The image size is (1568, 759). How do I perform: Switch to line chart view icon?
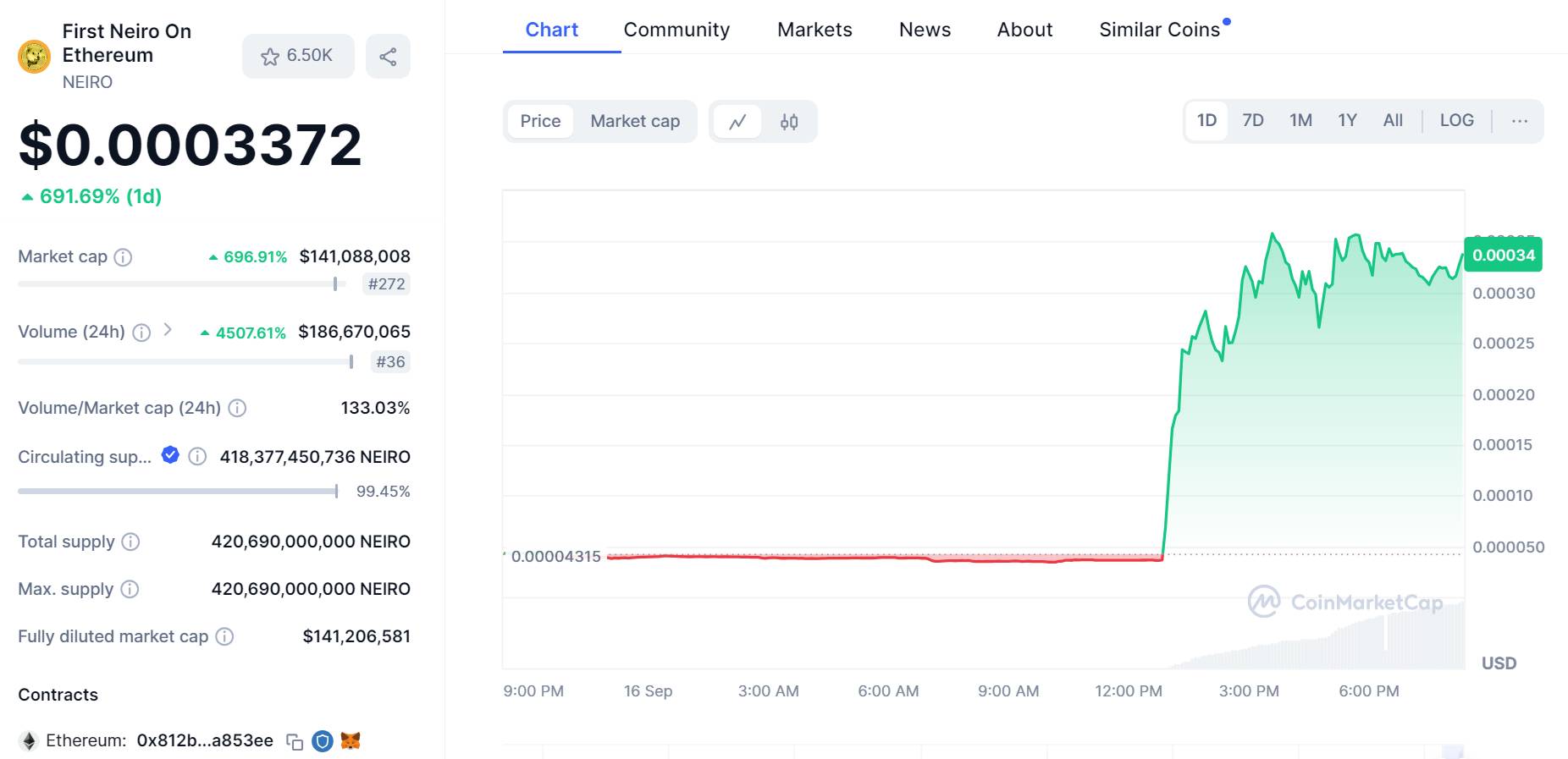coord(737,121)
